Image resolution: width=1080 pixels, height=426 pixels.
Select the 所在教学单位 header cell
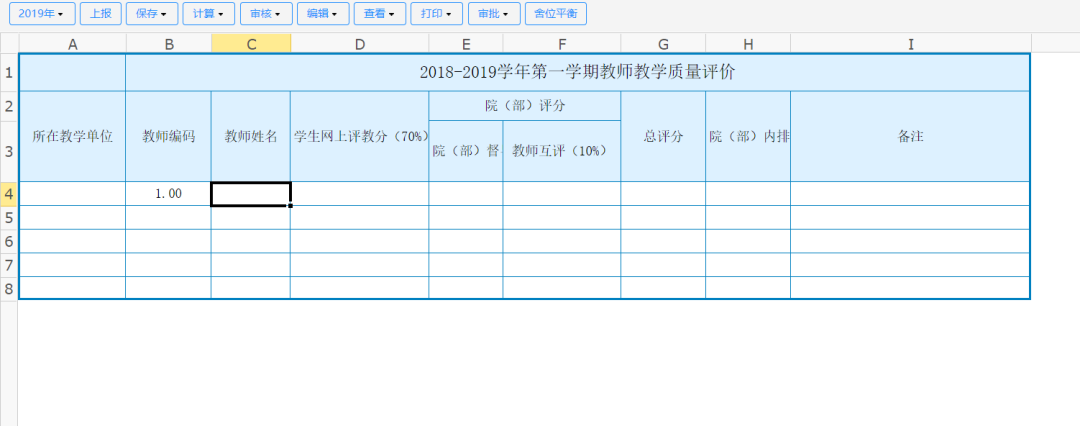pyautogui.click(x=73, y=137)
